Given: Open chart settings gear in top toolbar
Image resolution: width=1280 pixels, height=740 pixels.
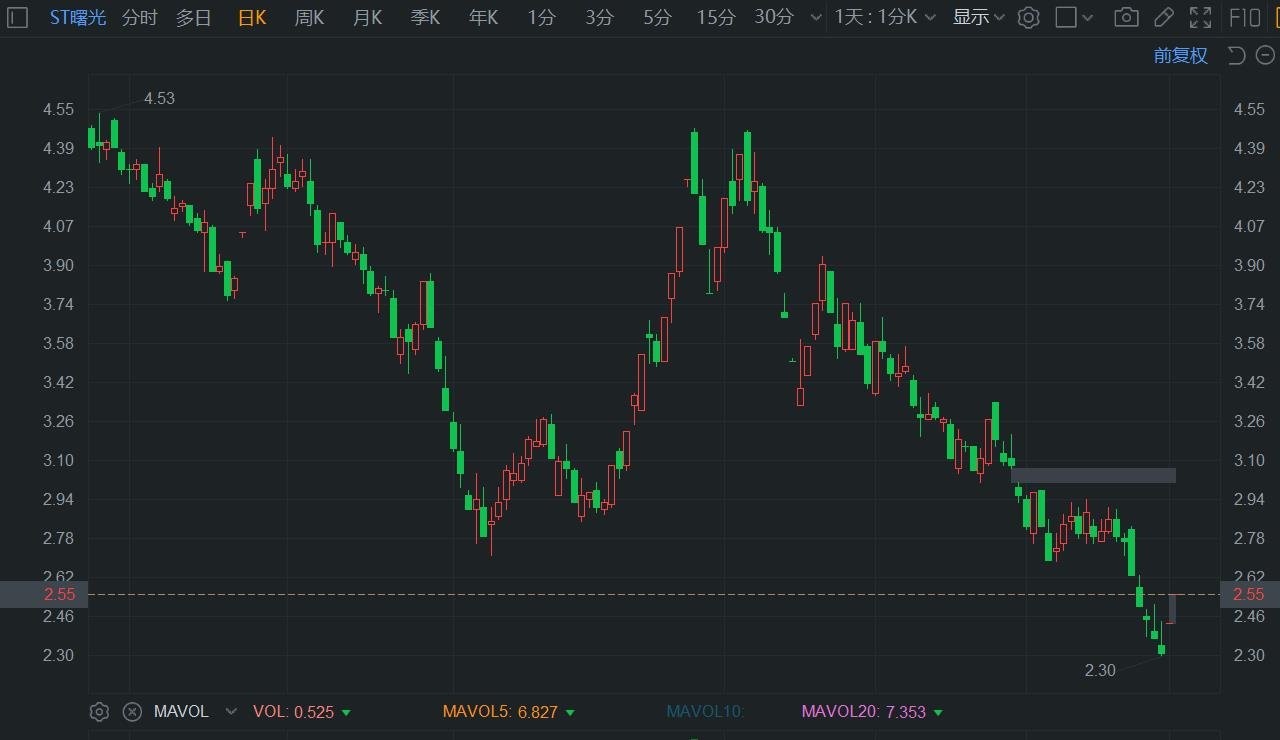Looking at the screenshot, I should pyautogui.click(x=1029, y=17).
